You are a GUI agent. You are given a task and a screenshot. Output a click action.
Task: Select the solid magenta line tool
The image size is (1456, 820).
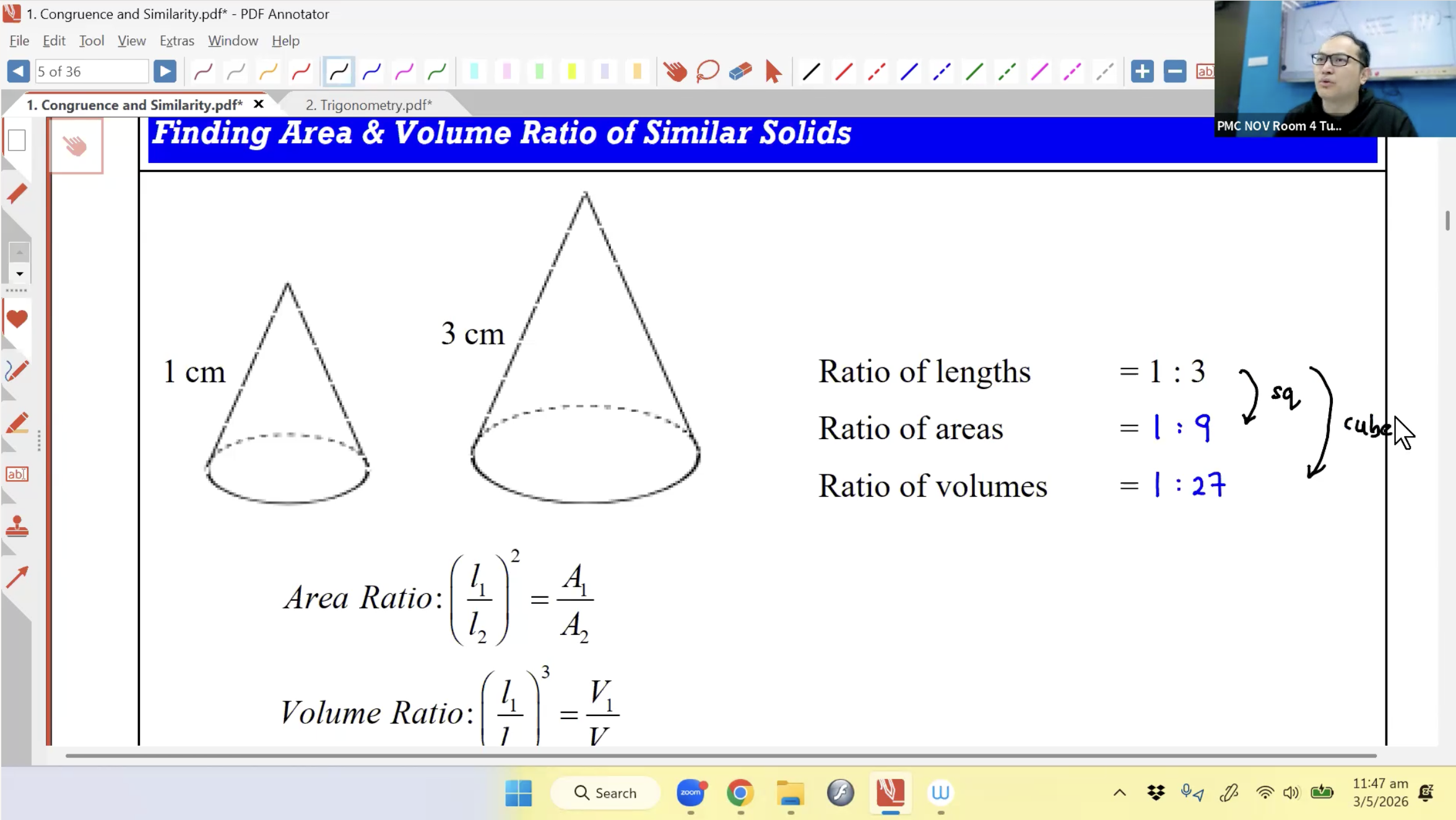(x=1039, y=72)
